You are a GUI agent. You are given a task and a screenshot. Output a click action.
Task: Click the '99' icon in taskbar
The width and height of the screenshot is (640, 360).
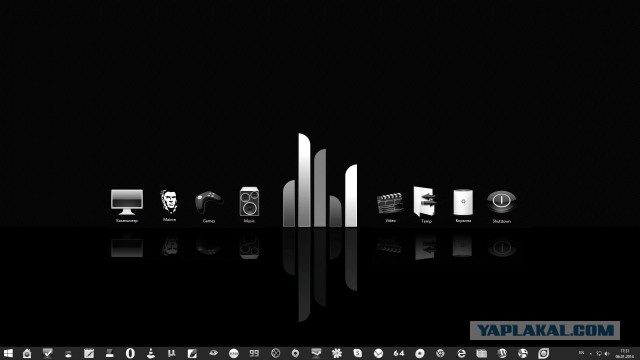click(254, 353)
